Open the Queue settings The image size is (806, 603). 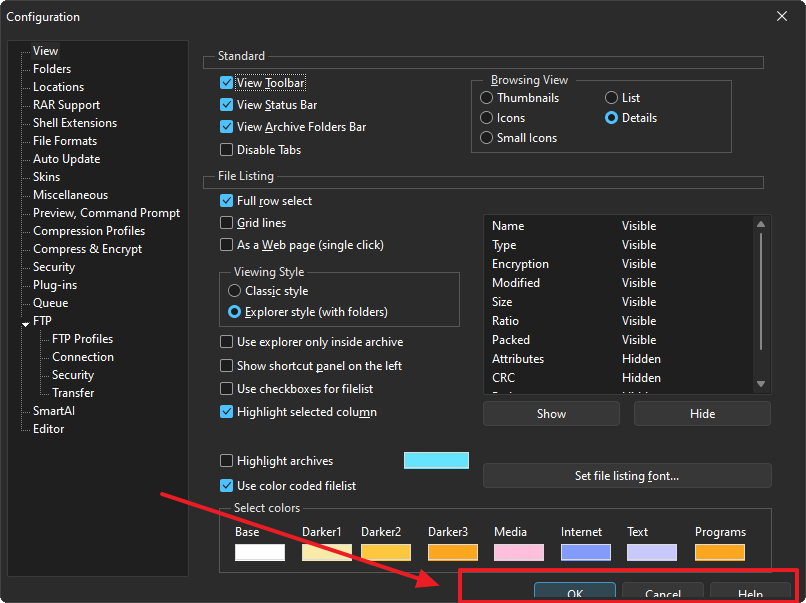[50, 303]
